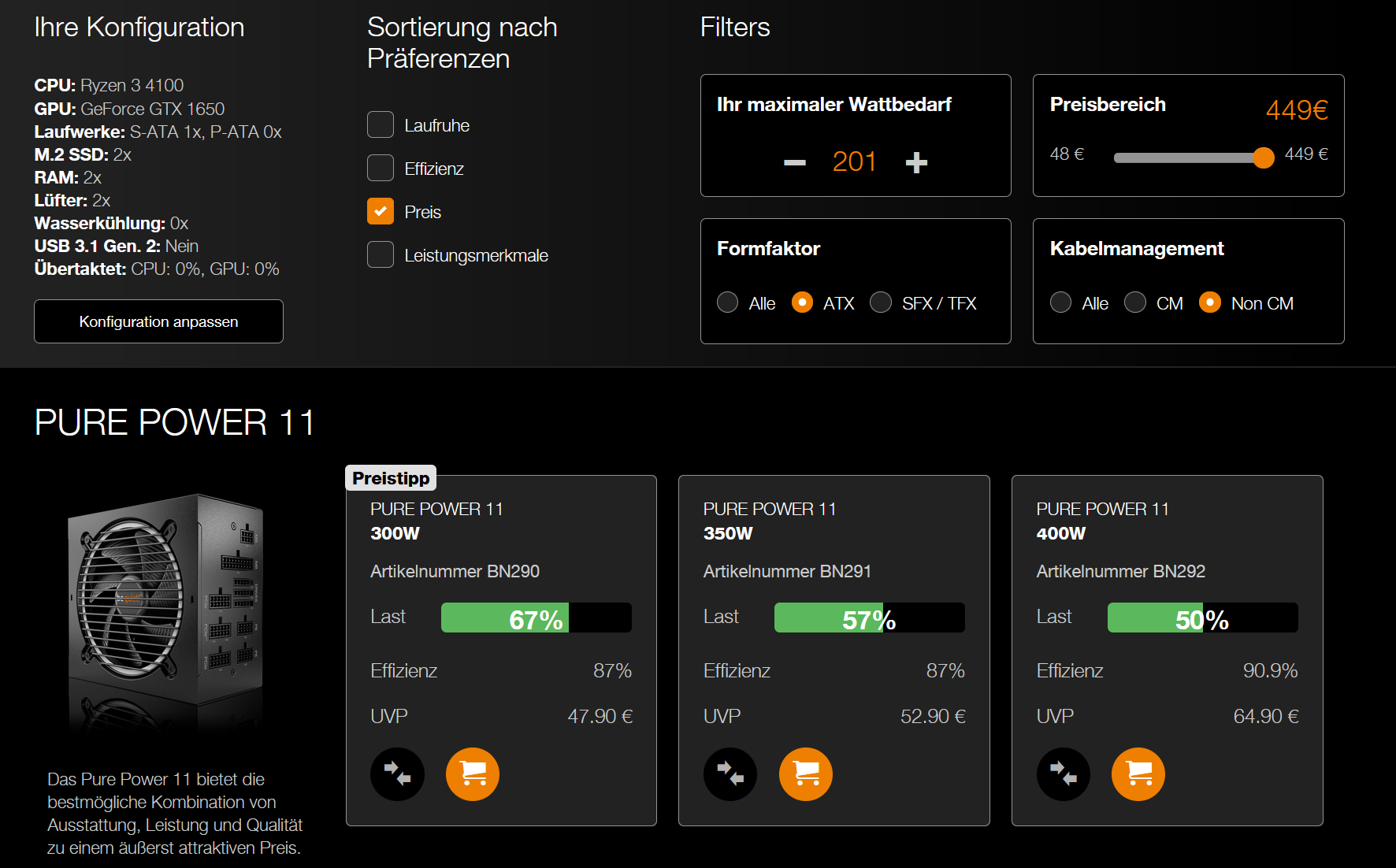The height and width of the screenshot is (868, 1396).
Task: Click the M.2 SSD: 2x line
Action: coord(83,154)
